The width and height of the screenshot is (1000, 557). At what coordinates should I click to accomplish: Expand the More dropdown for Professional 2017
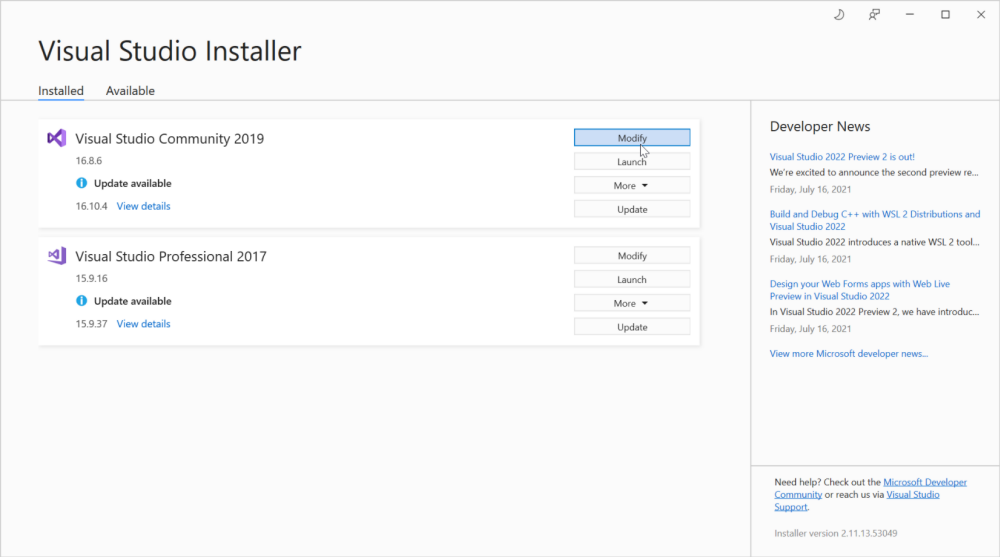[632, 303]
